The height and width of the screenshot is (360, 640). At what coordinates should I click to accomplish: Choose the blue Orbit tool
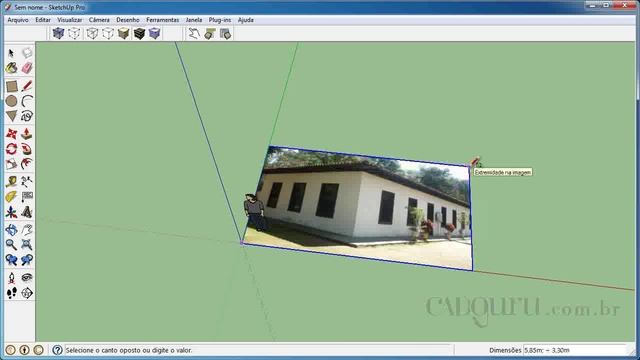11,229
